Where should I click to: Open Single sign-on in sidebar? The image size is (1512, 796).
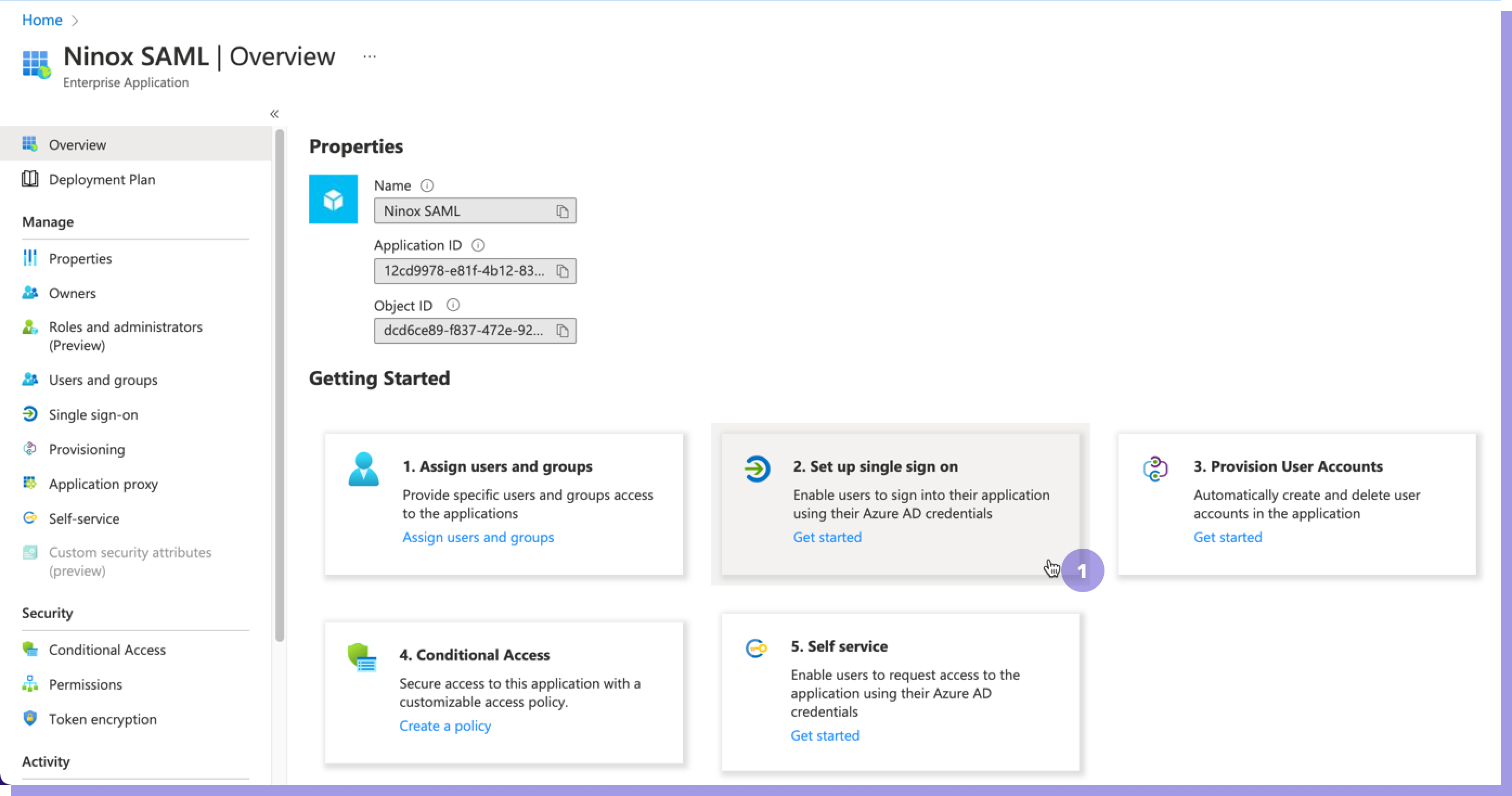(135, 414)
